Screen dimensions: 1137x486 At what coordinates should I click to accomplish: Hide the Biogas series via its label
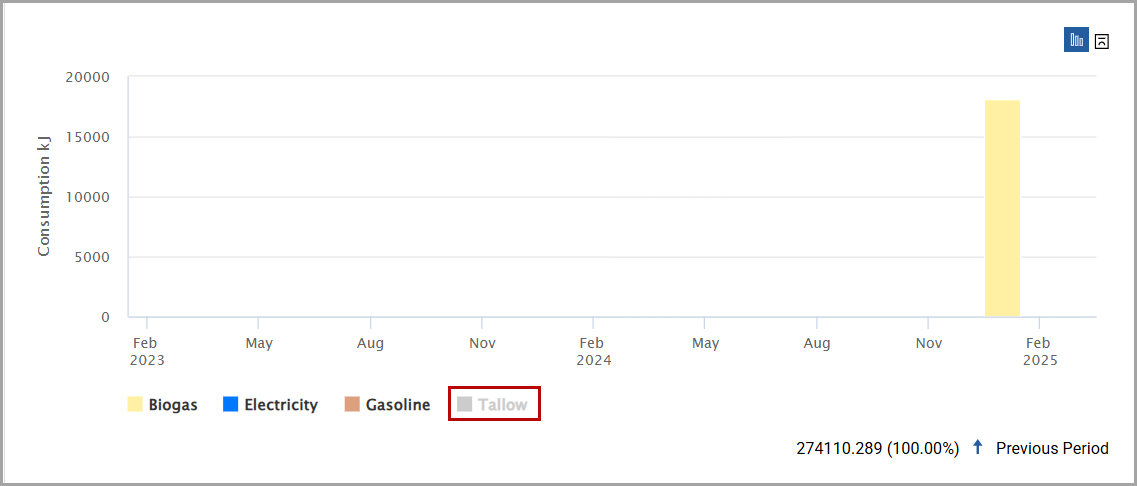click(x=173, y=405)
